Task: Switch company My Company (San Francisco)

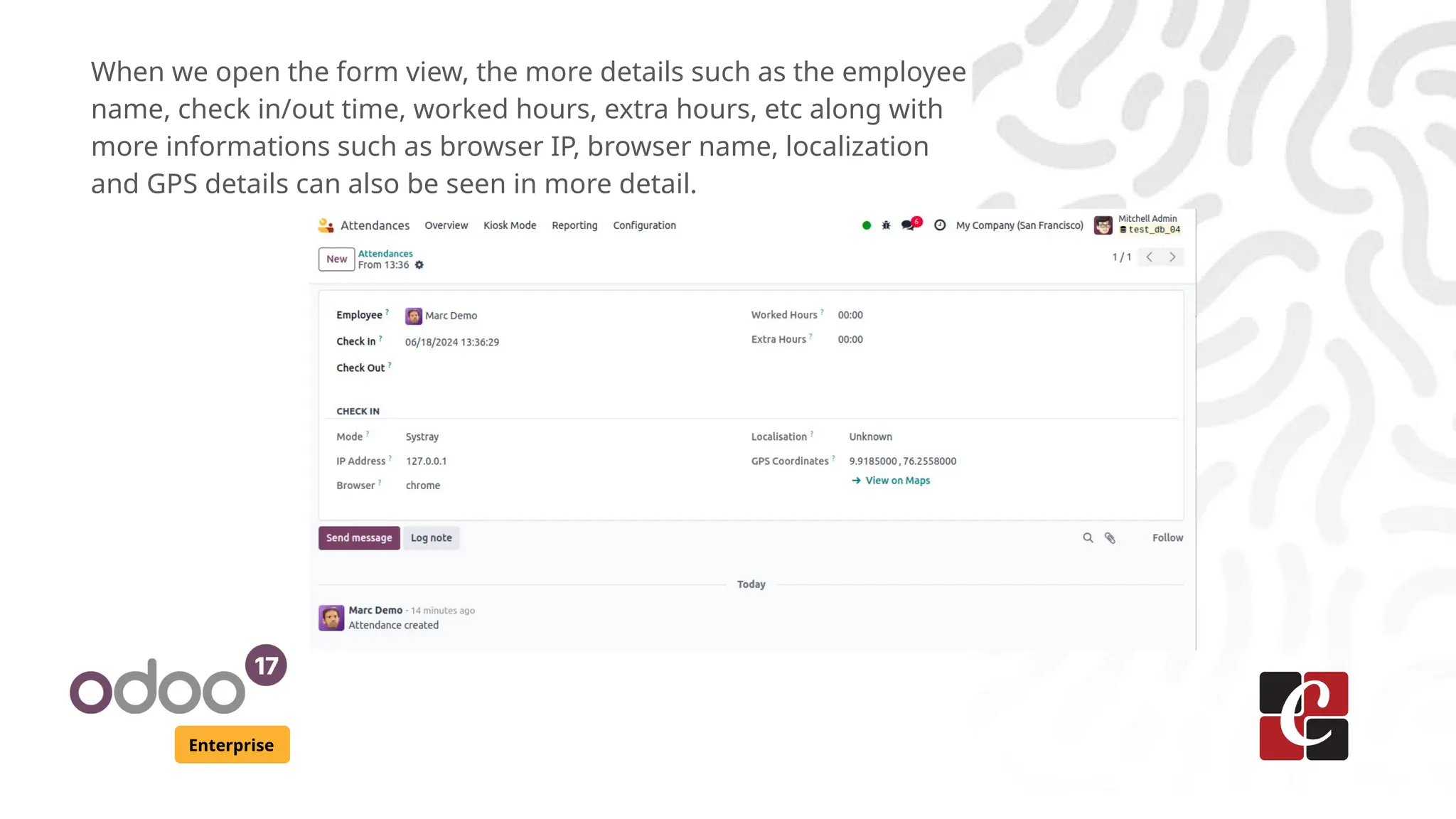Action: pyautogui.click(x=1019, y=225)
